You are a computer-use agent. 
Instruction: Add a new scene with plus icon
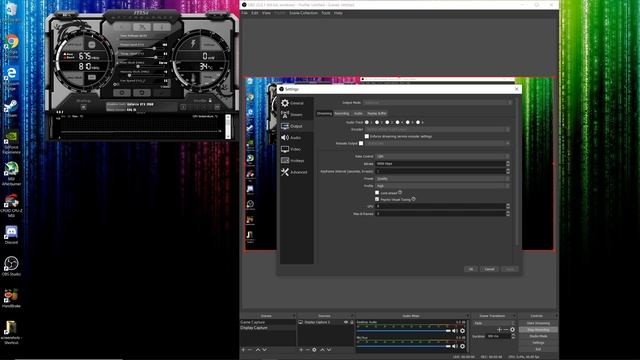click(244, 350)
